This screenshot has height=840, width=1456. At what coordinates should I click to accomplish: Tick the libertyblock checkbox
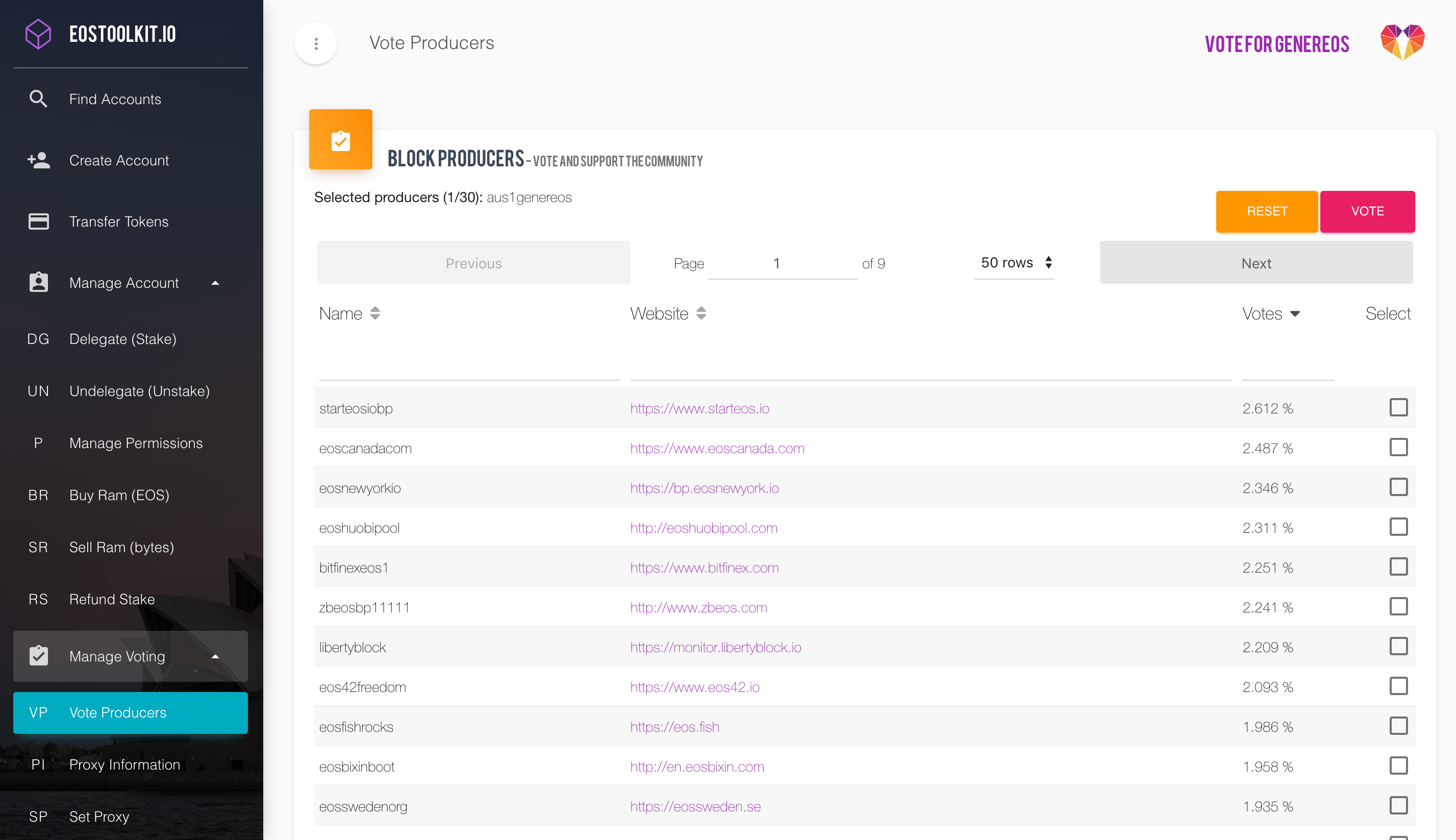[x=1398, y=646]
